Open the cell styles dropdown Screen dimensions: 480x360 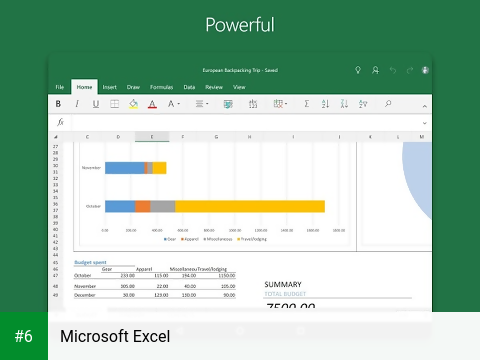280,104
